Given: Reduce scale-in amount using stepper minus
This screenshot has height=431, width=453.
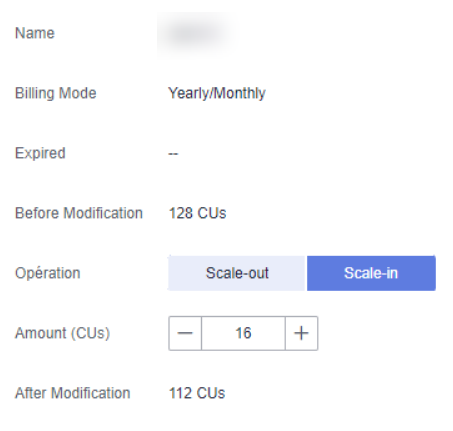Looking at the screenshot, I should (185, 333).
